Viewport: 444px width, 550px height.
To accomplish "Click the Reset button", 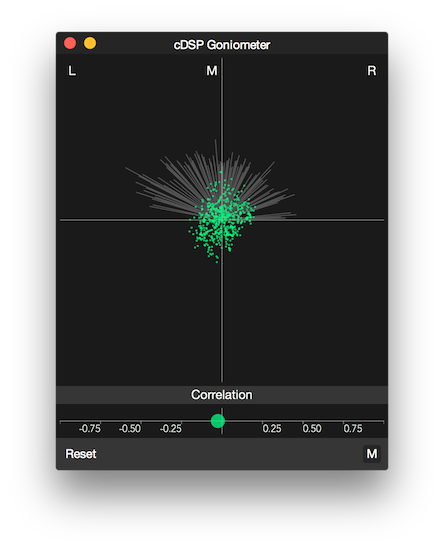I will 81,454.
